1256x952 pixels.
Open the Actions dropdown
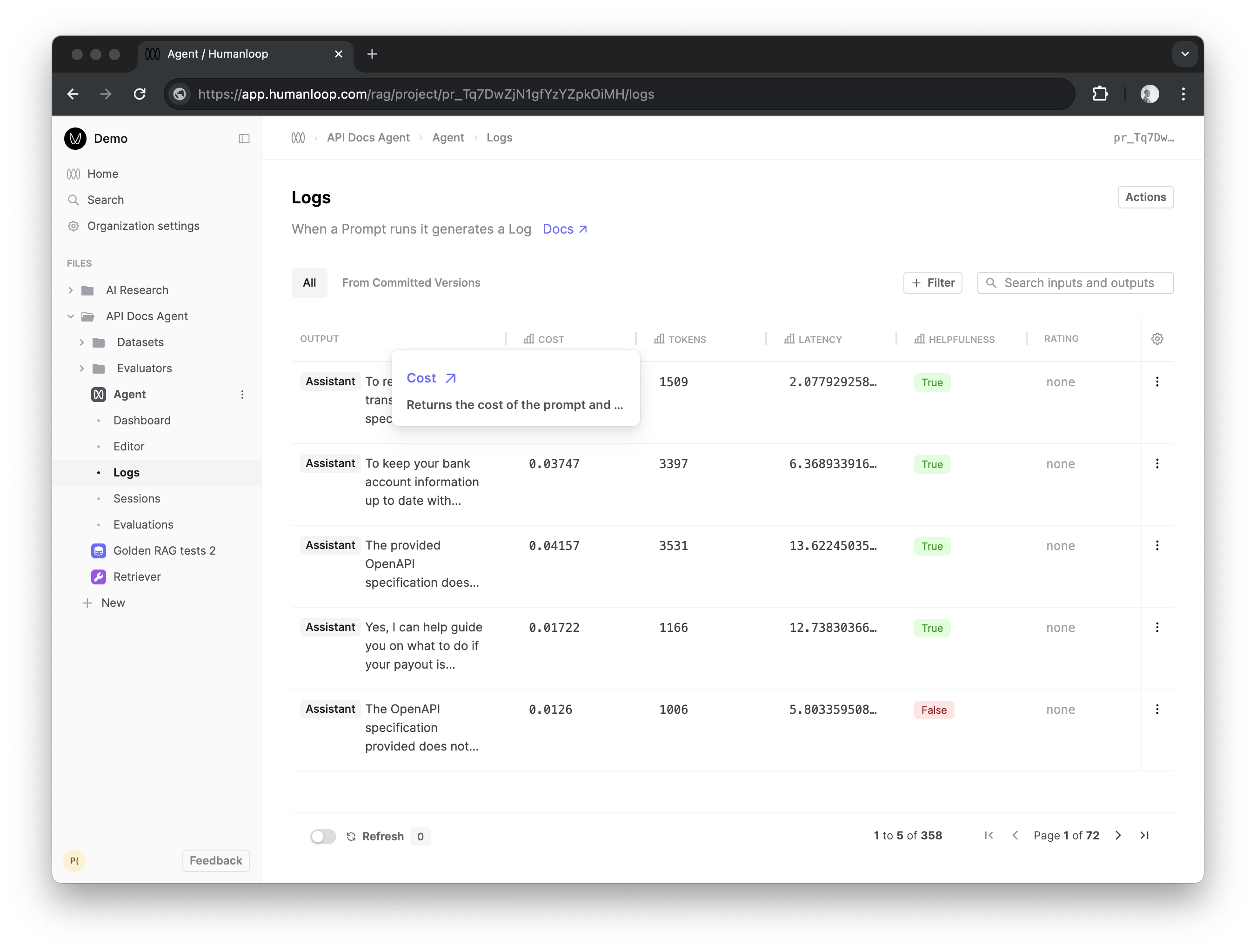click(1145, 198)
